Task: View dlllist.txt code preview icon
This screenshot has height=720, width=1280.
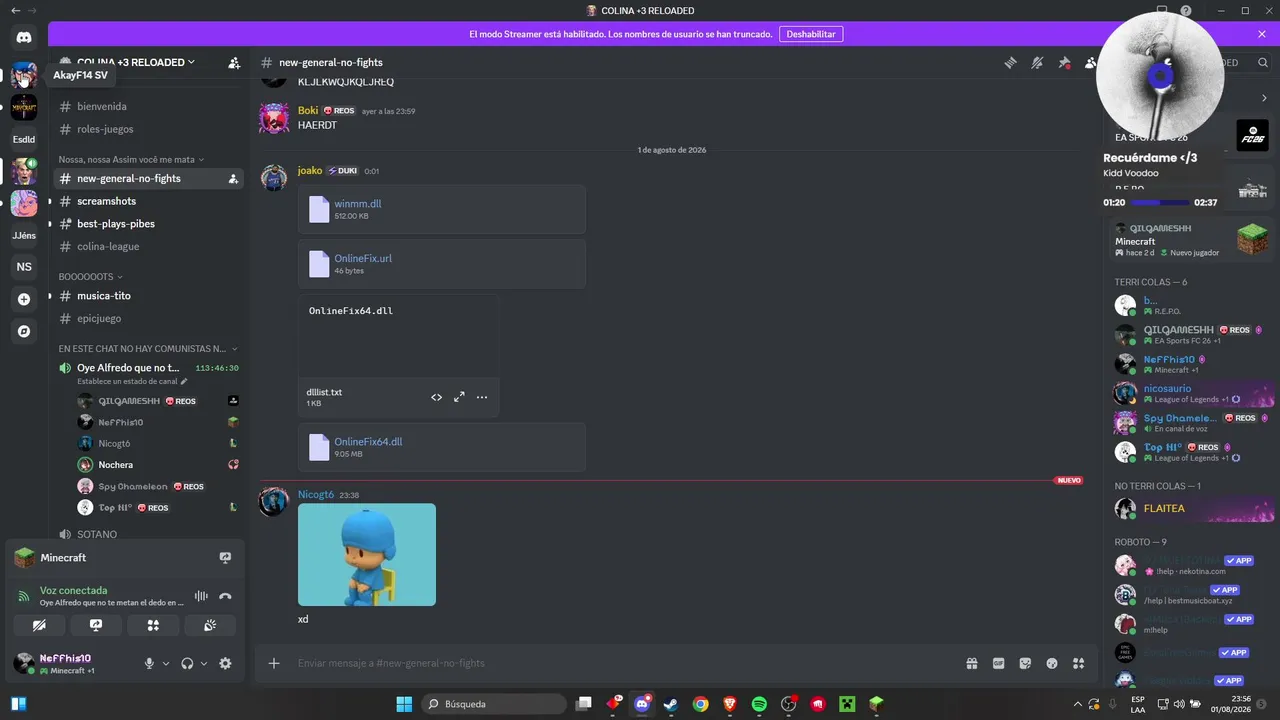Action: pyautogui.click(x=436, y=397)
